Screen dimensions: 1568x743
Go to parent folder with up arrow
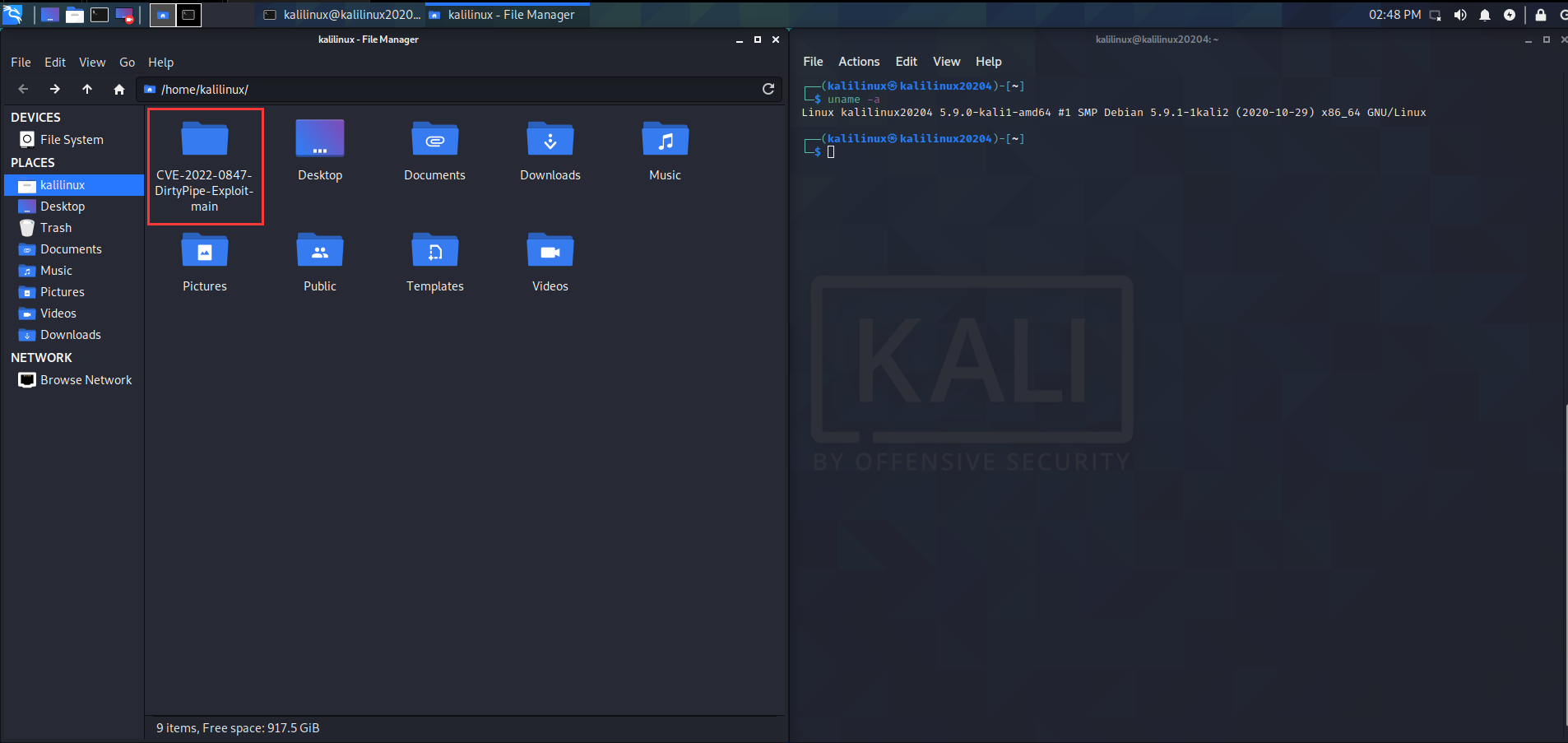(87, 89)
